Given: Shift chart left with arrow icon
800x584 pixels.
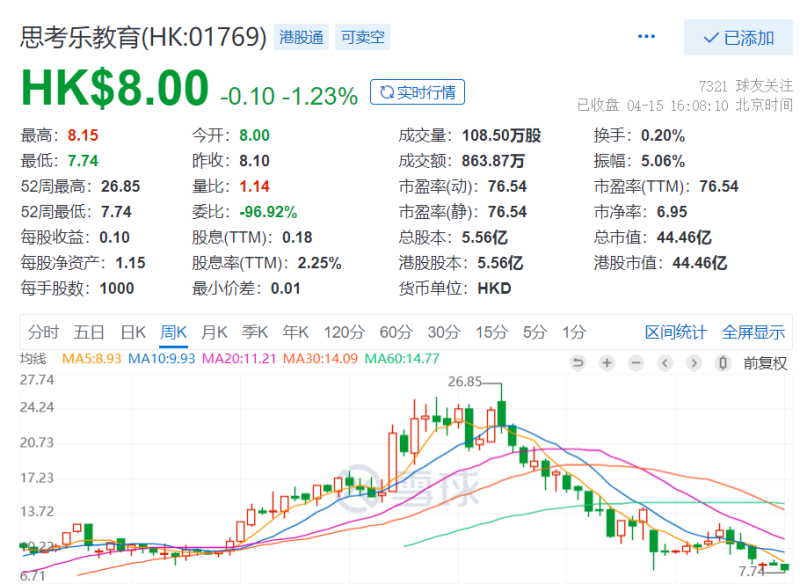Looking at the screenshot, I should [x=665, y=363].
